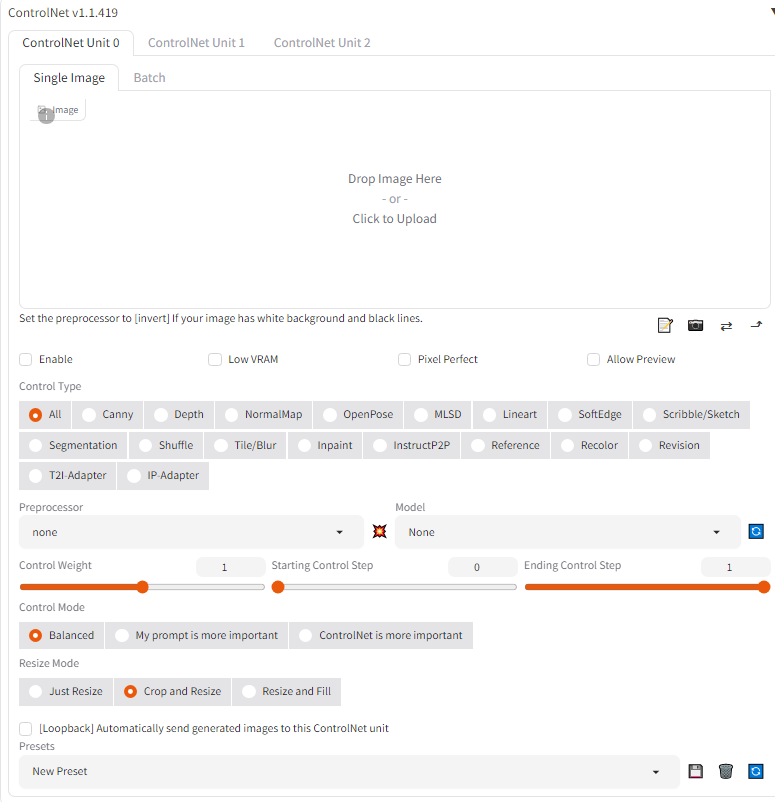
Task: Tick the Enable checkbox
Action: click(x=26, y=360)
